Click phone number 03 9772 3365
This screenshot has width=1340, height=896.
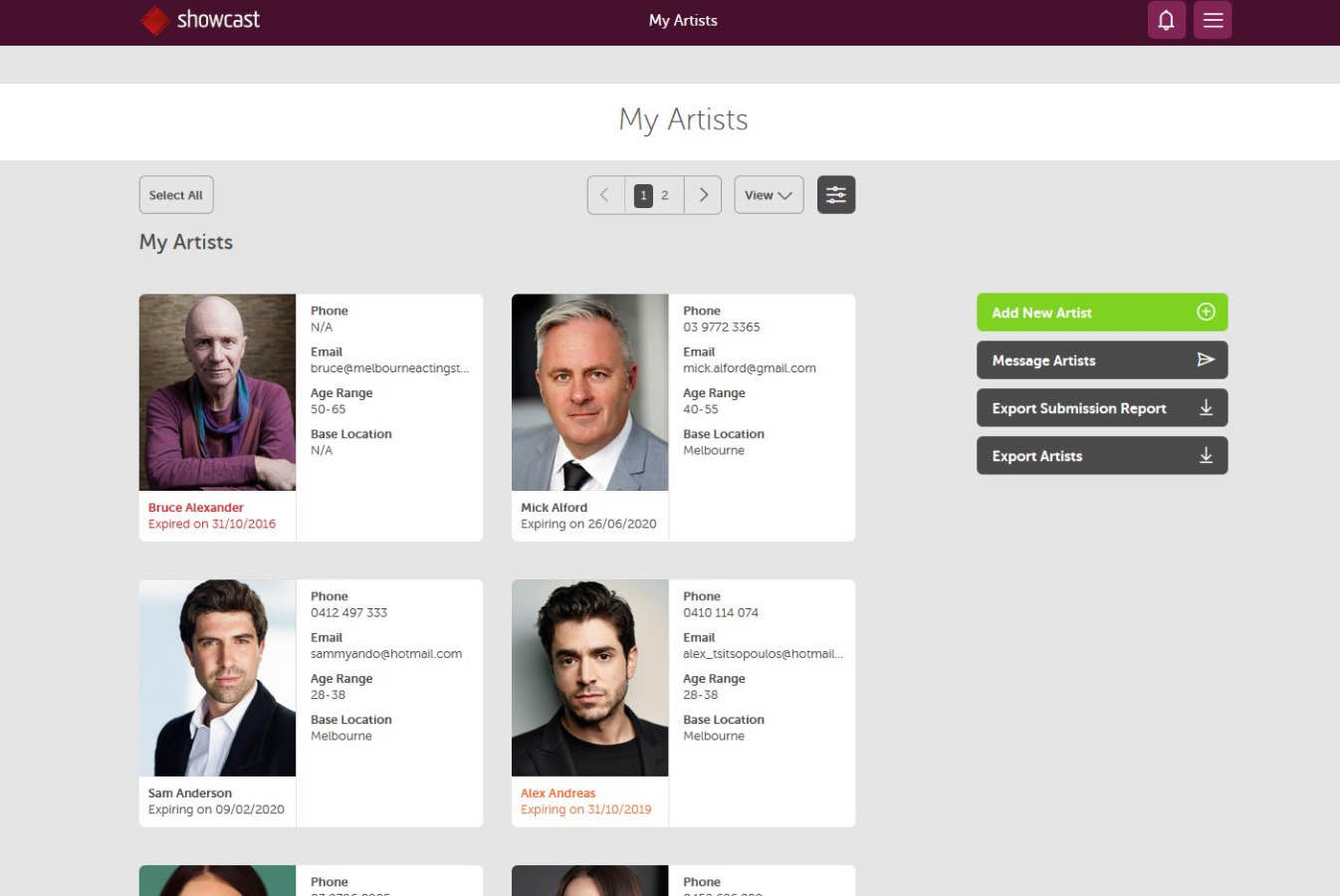(x=722, y=328)
